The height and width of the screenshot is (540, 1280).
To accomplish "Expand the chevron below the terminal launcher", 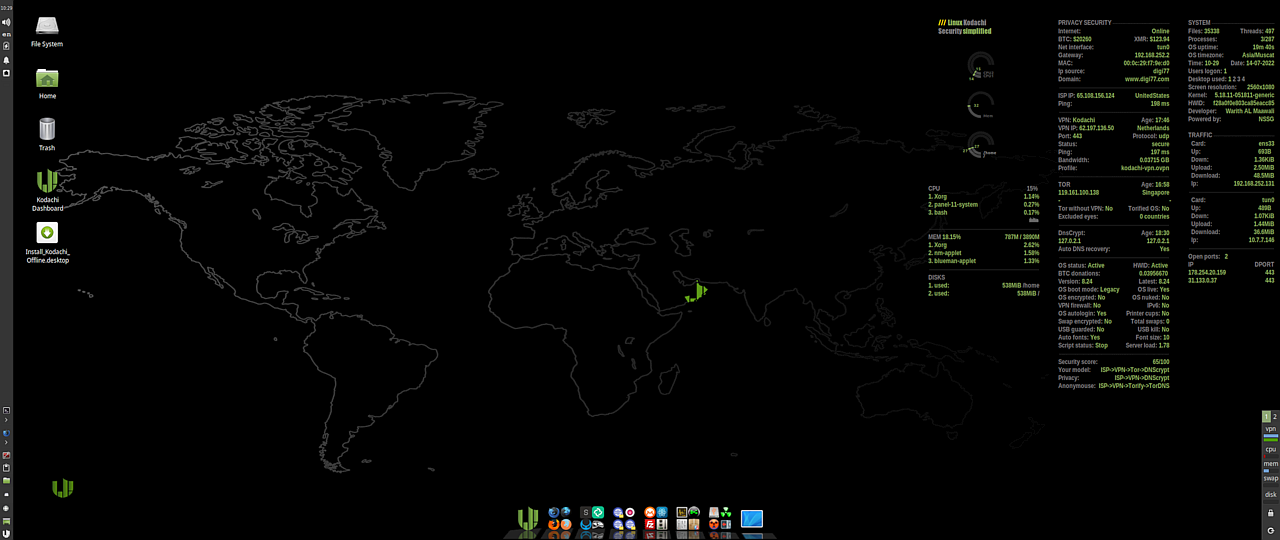I will click(6, 421).
